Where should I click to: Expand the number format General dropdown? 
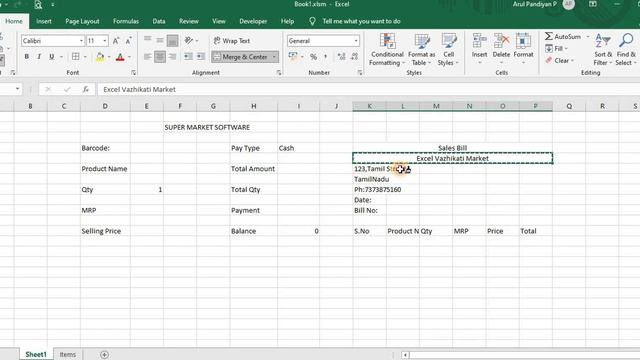(x=356, y=41)
